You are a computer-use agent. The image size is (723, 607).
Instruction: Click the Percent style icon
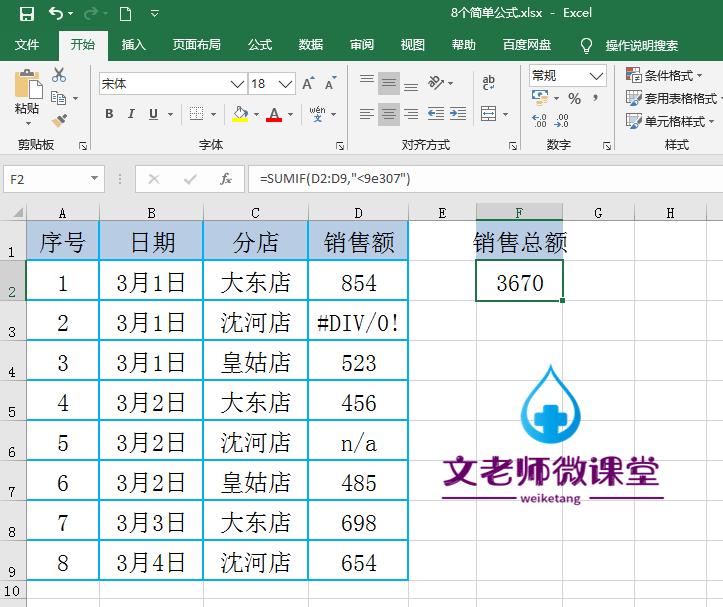[575, 98]
